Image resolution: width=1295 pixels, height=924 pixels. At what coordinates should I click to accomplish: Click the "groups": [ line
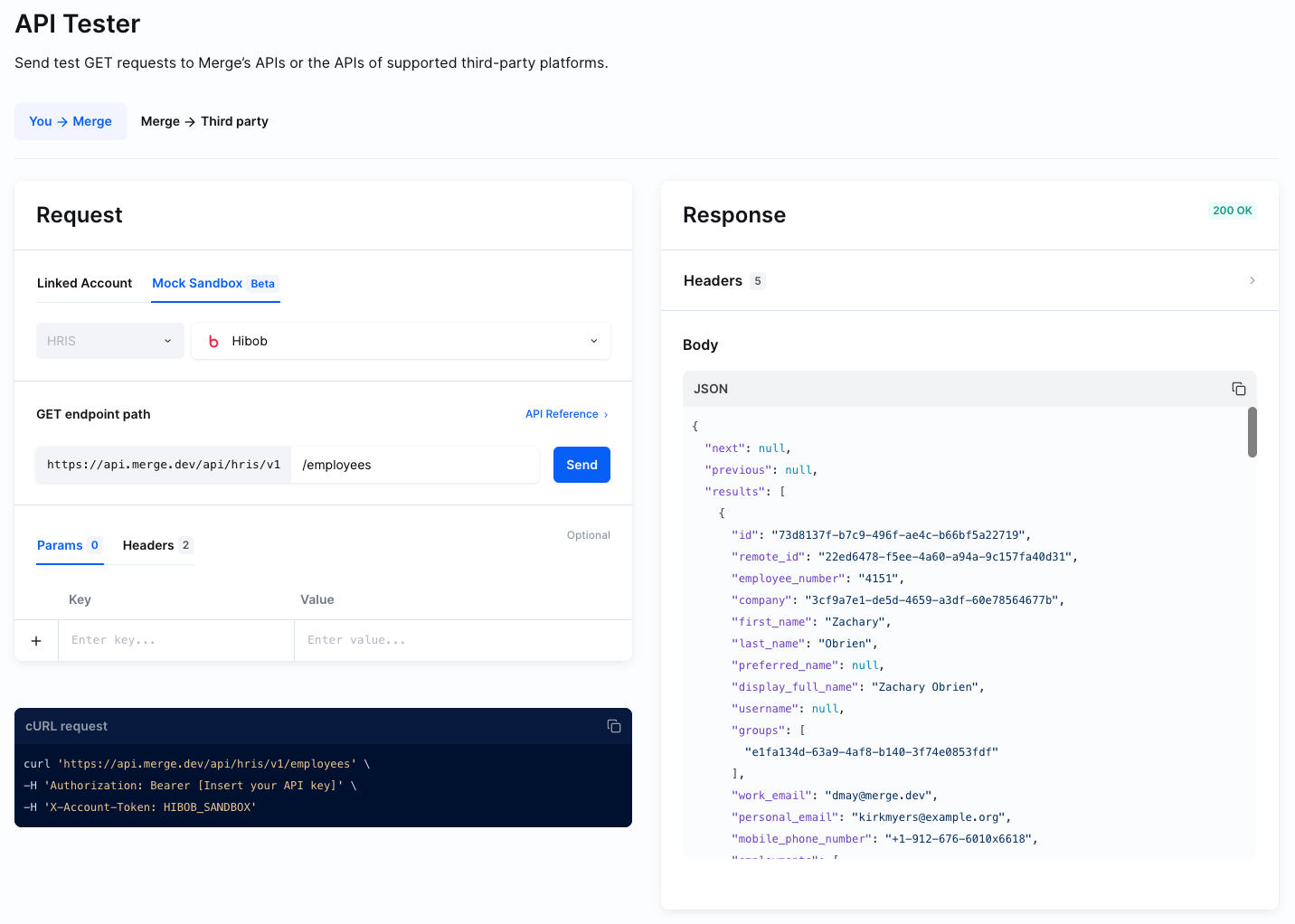coord(768,731)
